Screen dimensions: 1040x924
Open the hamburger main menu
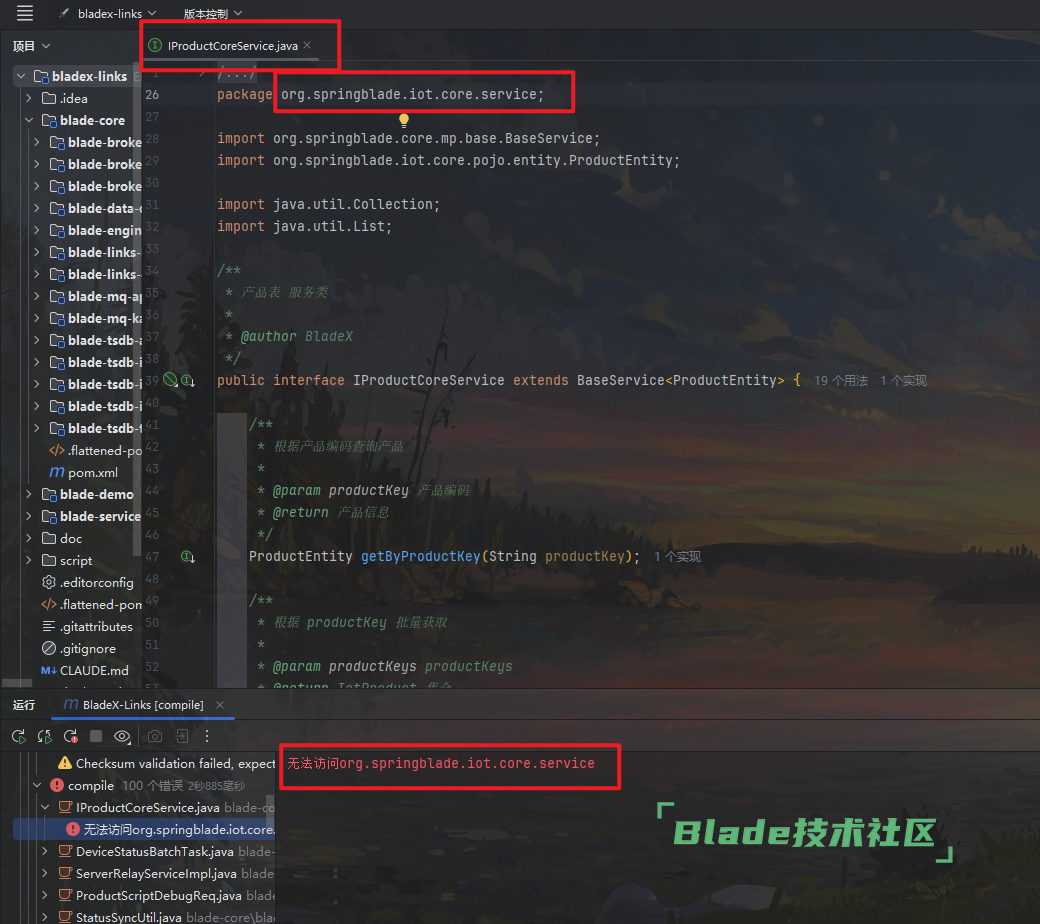click(25, 13)
